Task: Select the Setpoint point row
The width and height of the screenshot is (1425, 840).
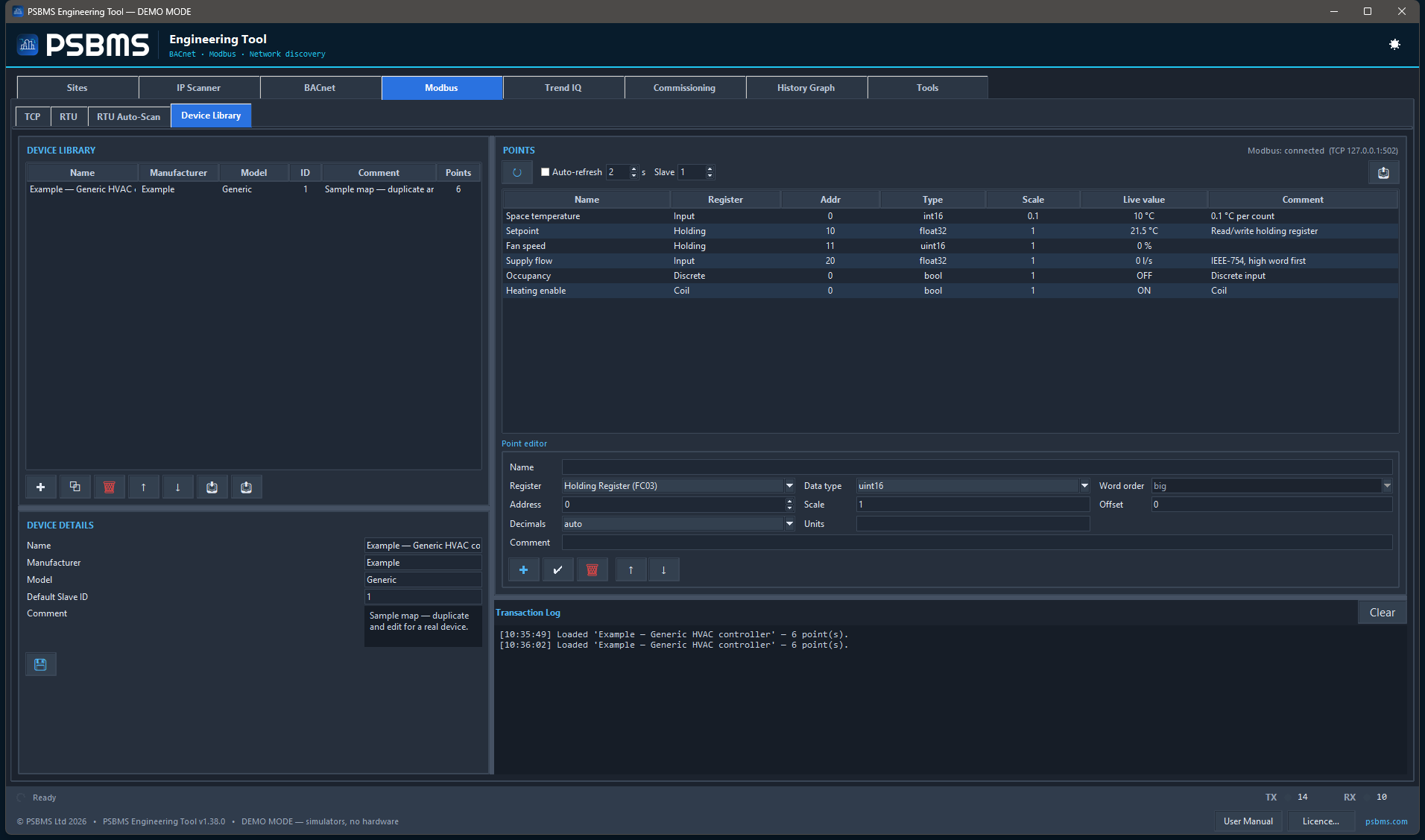Action: tap(950, 231)
